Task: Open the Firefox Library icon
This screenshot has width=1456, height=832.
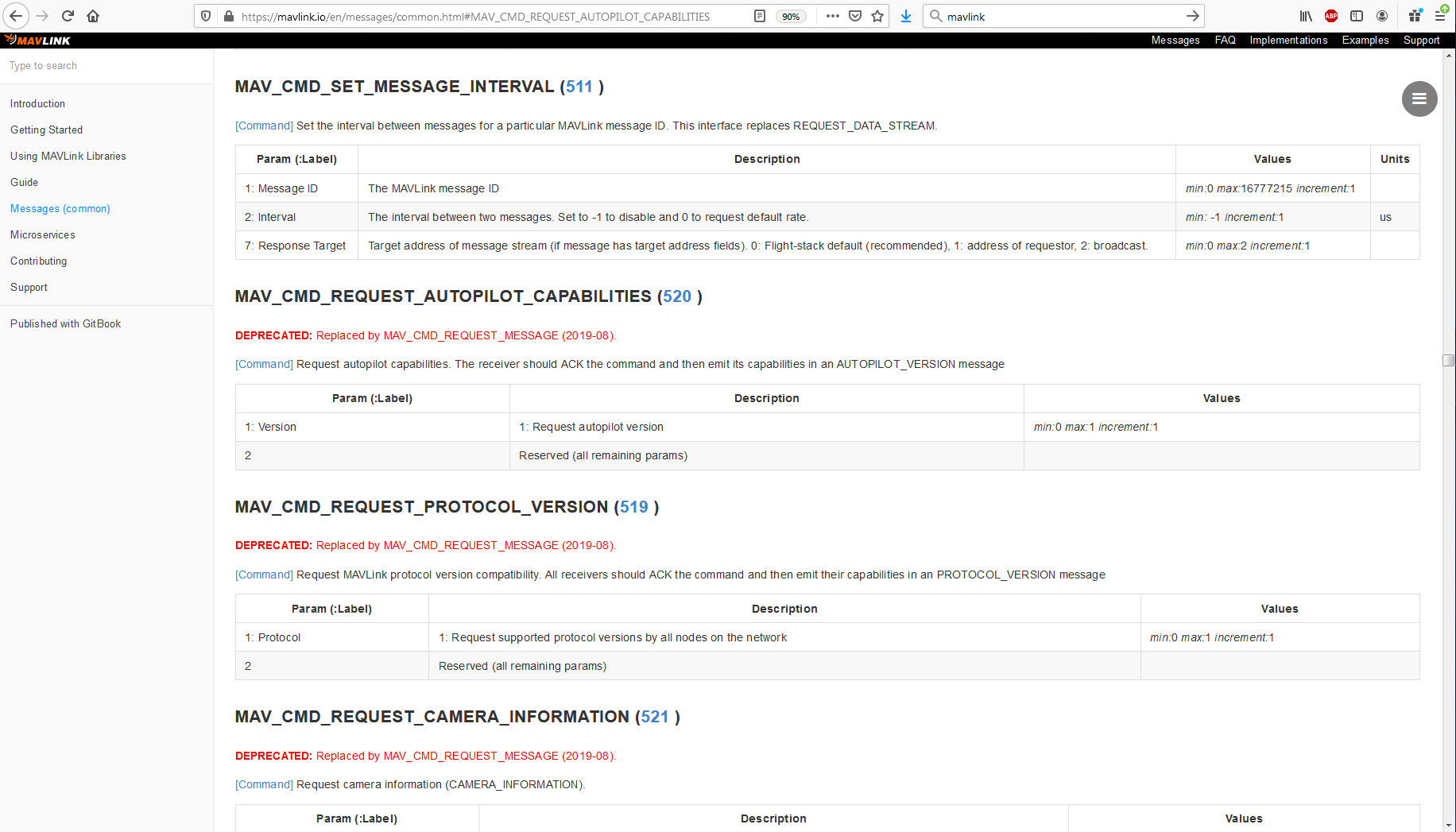Action: click(x=1305, y=16)
